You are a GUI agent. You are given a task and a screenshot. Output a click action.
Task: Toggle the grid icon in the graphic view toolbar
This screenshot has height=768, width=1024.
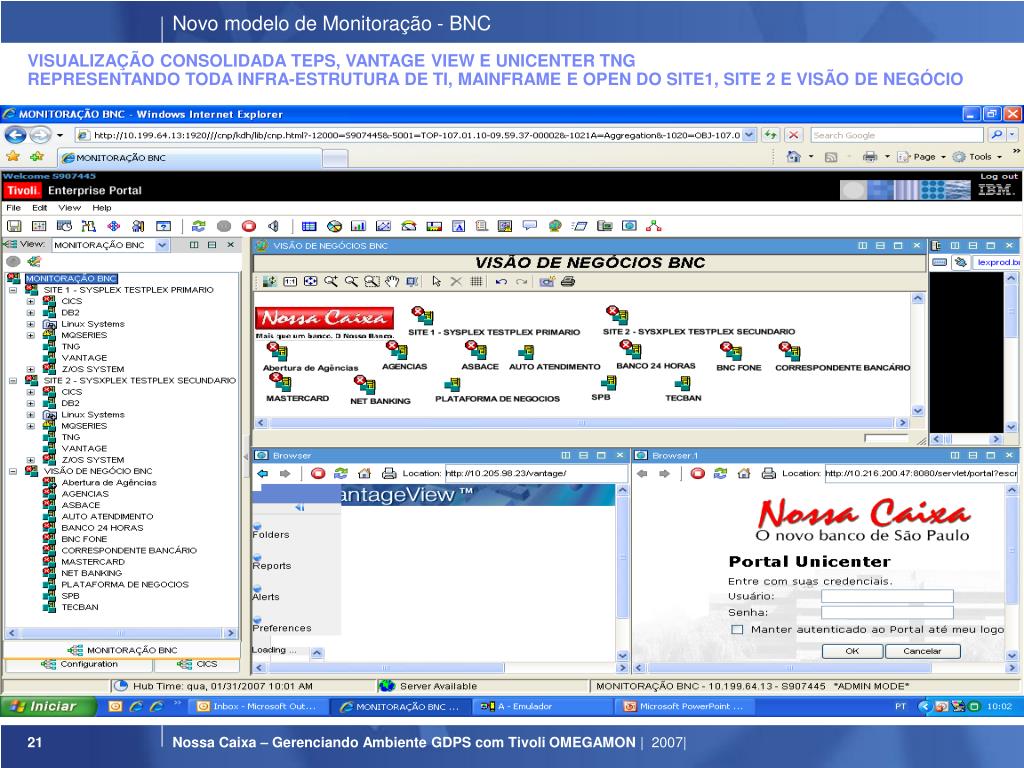[477, 281]
